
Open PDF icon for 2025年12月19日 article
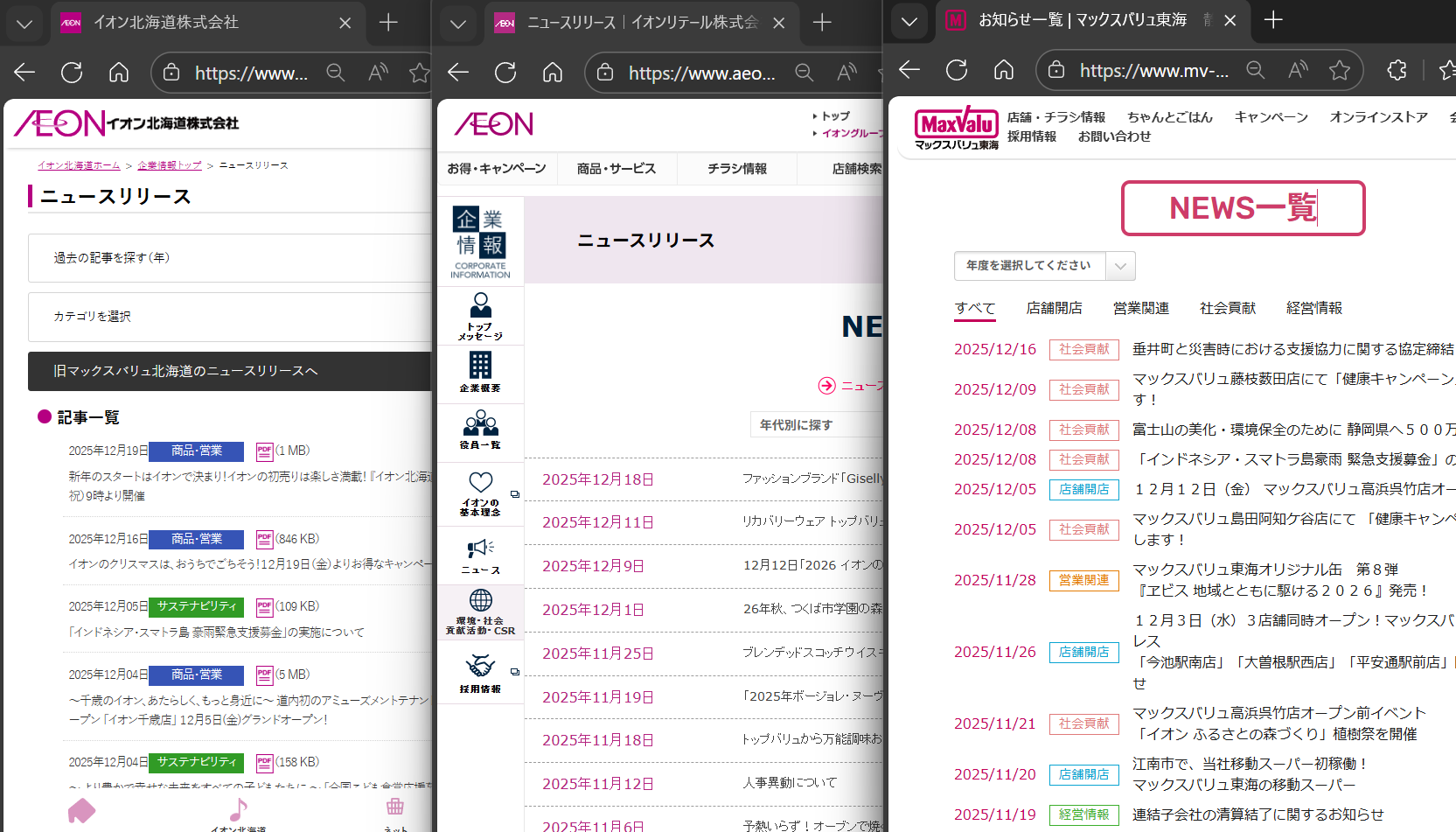[x=264, y=451]
